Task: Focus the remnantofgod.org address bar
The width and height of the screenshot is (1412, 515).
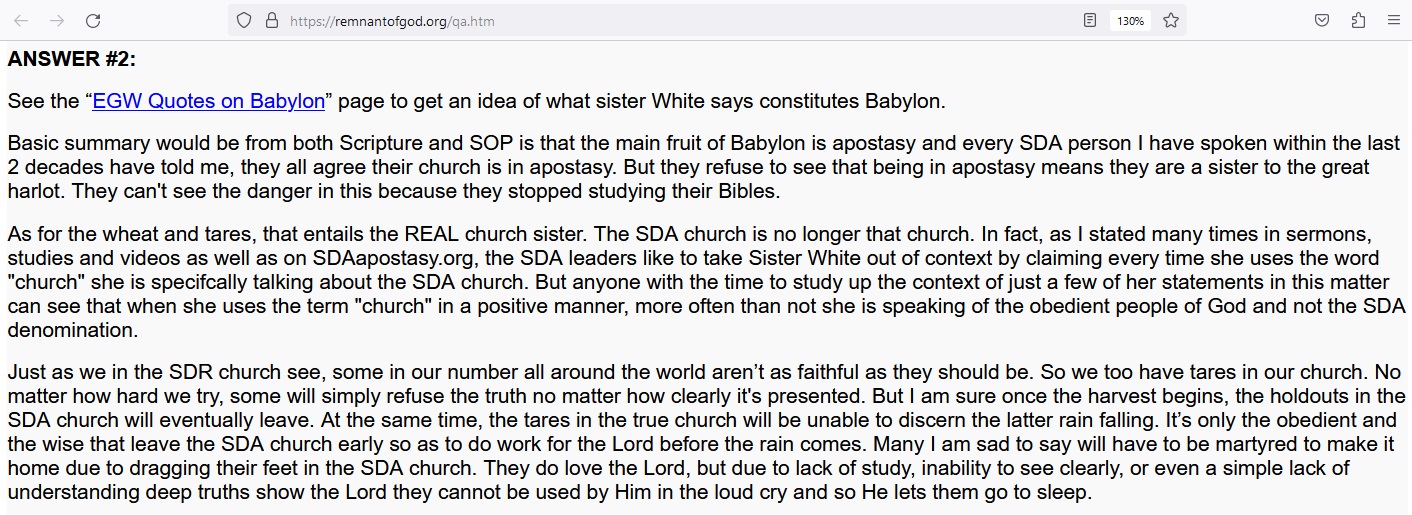Action: pos(680,20)
